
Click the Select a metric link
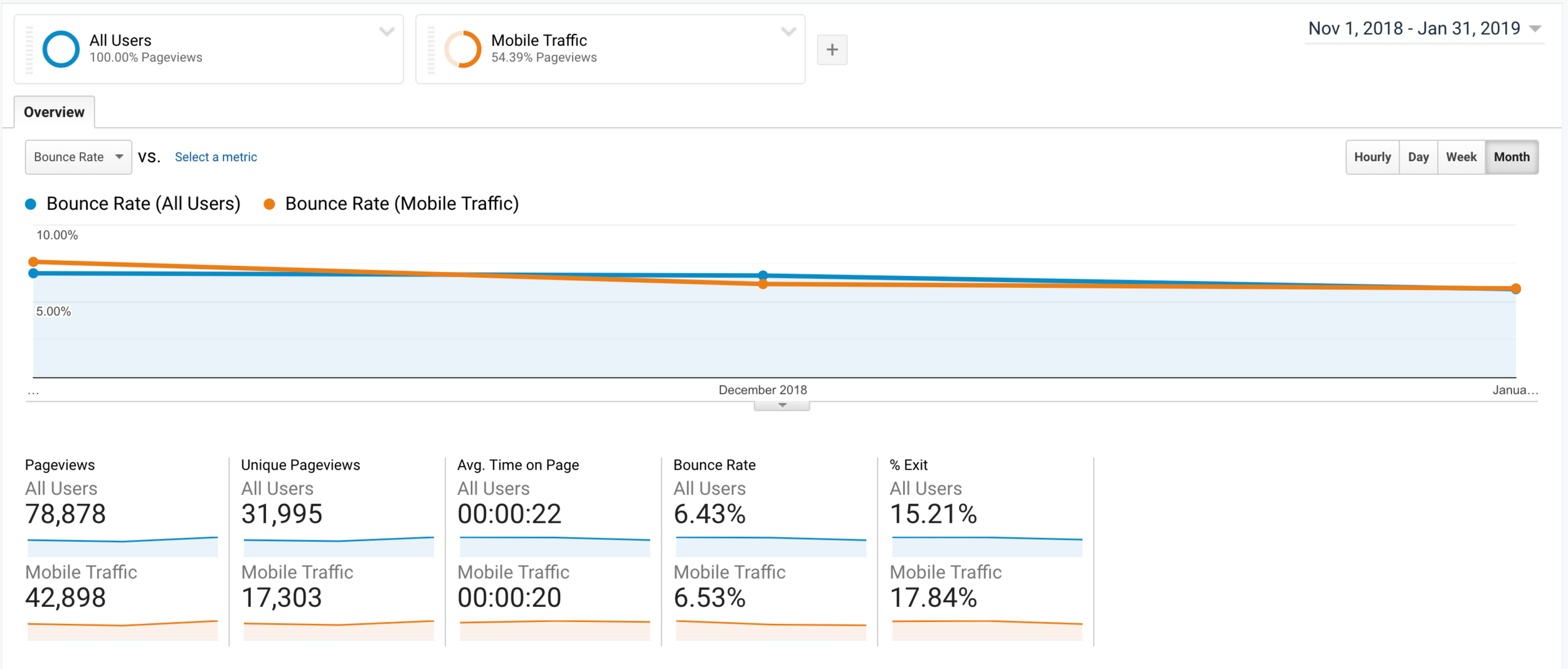[216, 157]
